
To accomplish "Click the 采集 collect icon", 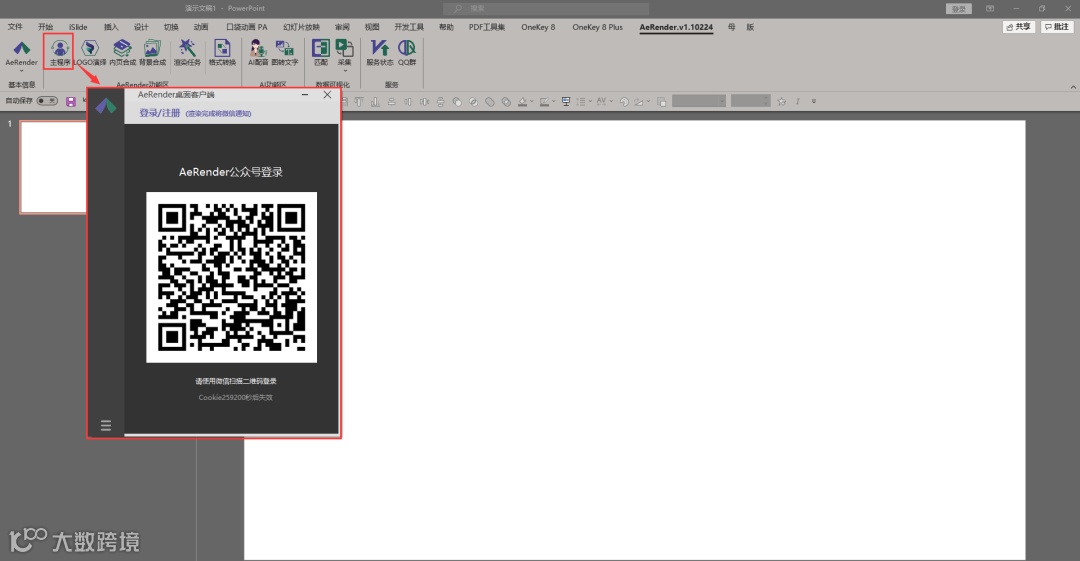I will point(344,48).
